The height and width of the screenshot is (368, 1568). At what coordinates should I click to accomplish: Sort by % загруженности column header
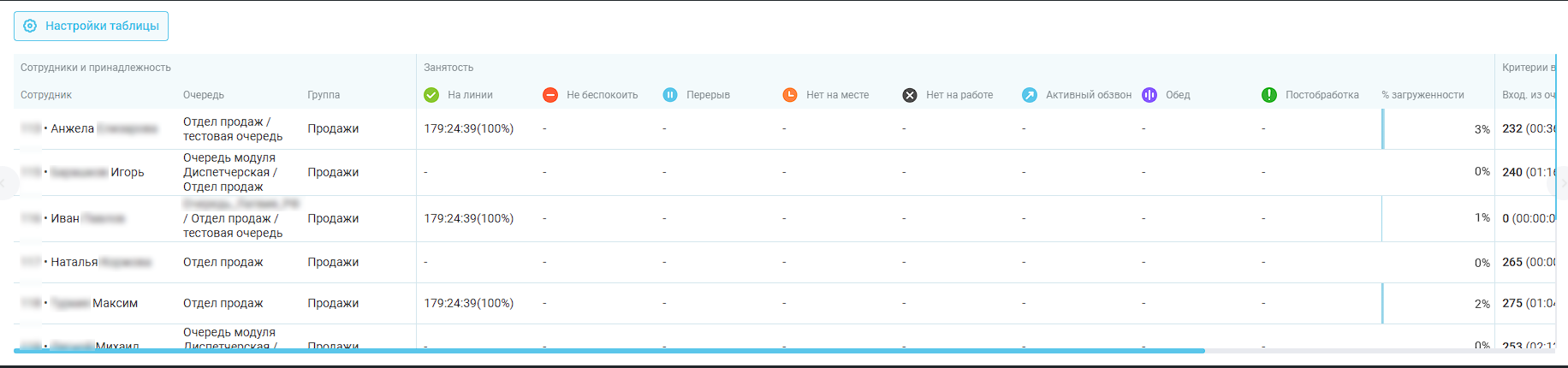coord(1422,95)
